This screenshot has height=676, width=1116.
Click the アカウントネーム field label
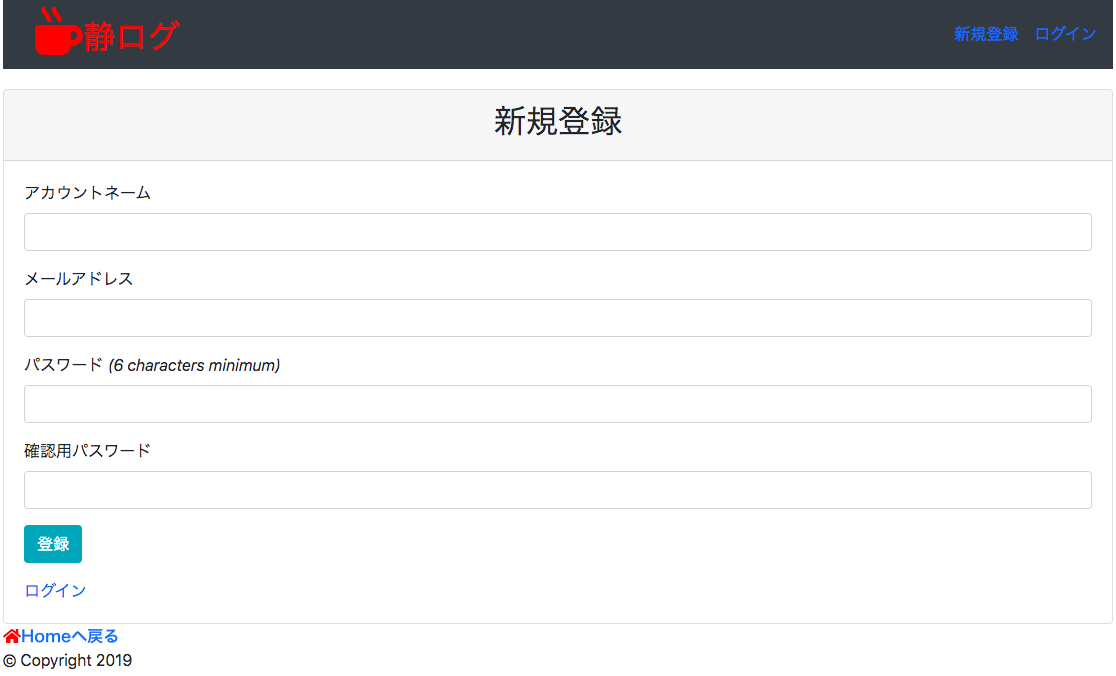tap(87, 193)
